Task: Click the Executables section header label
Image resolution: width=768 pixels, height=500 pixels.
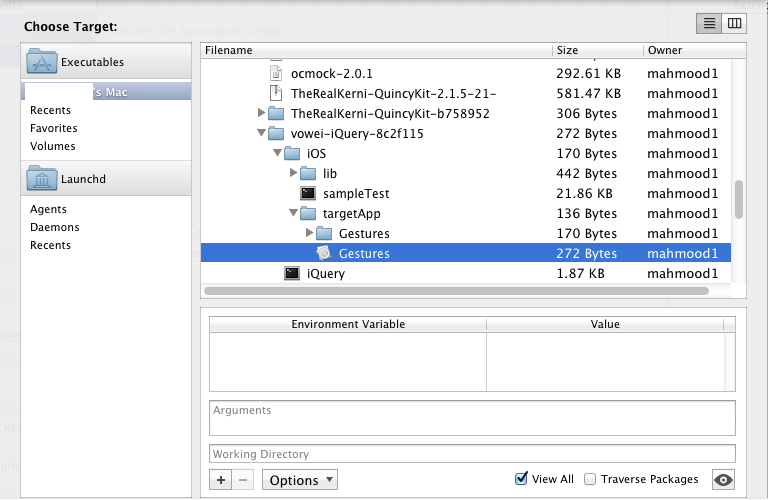Action: (93, 62)
